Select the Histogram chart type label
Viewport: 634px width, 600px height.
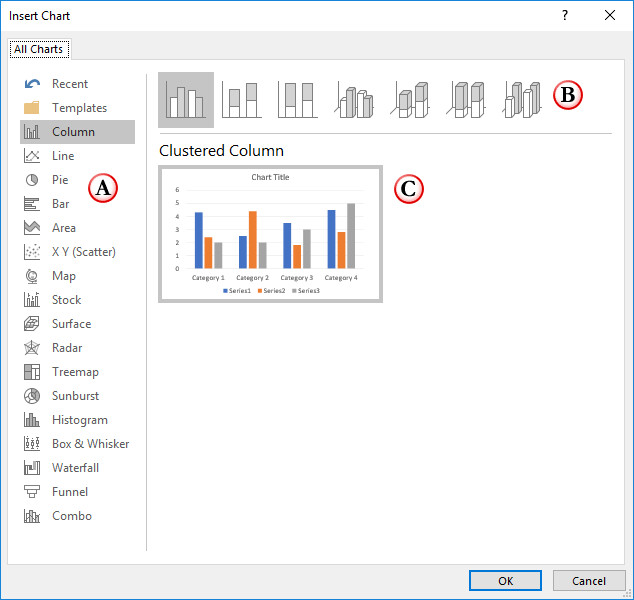(x=80, y=420)
